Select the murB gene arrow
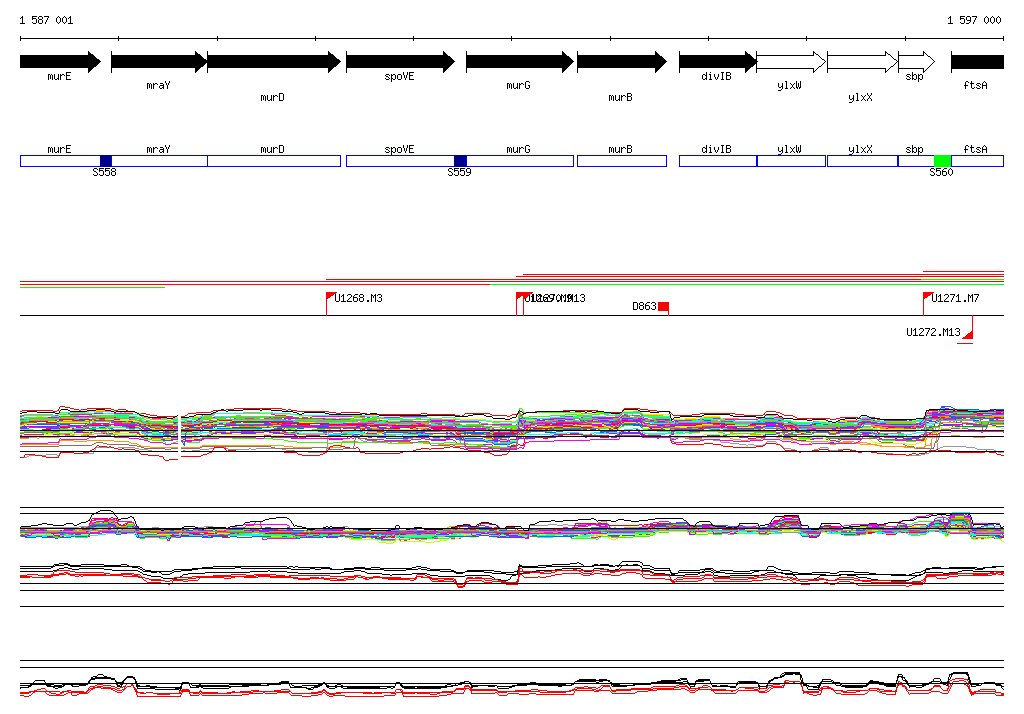The width and height of the screenshot is (1024, 714). (621, 62)
